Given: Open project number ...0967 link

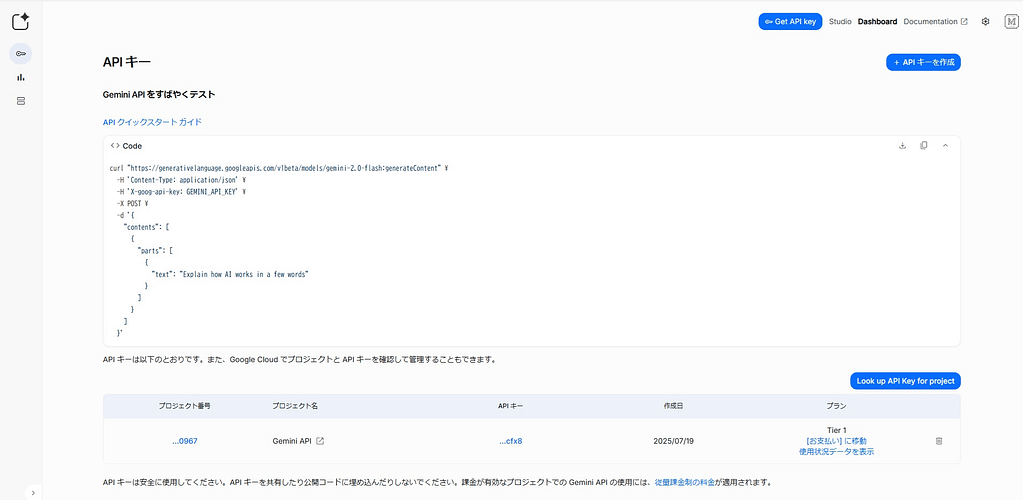Looking at the screenshot, I should pyautogui.click(x=185, y=441).
